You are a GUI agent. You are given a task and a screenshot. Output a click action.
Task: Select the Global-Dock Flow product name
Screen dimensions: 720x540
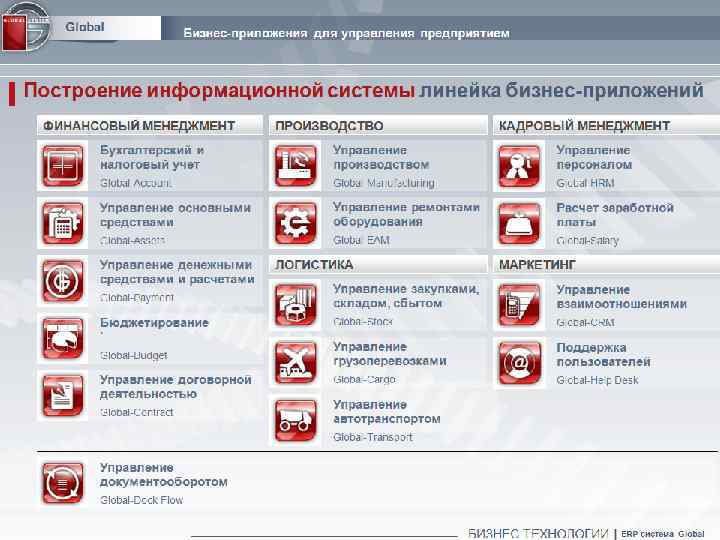click(141, 500)
